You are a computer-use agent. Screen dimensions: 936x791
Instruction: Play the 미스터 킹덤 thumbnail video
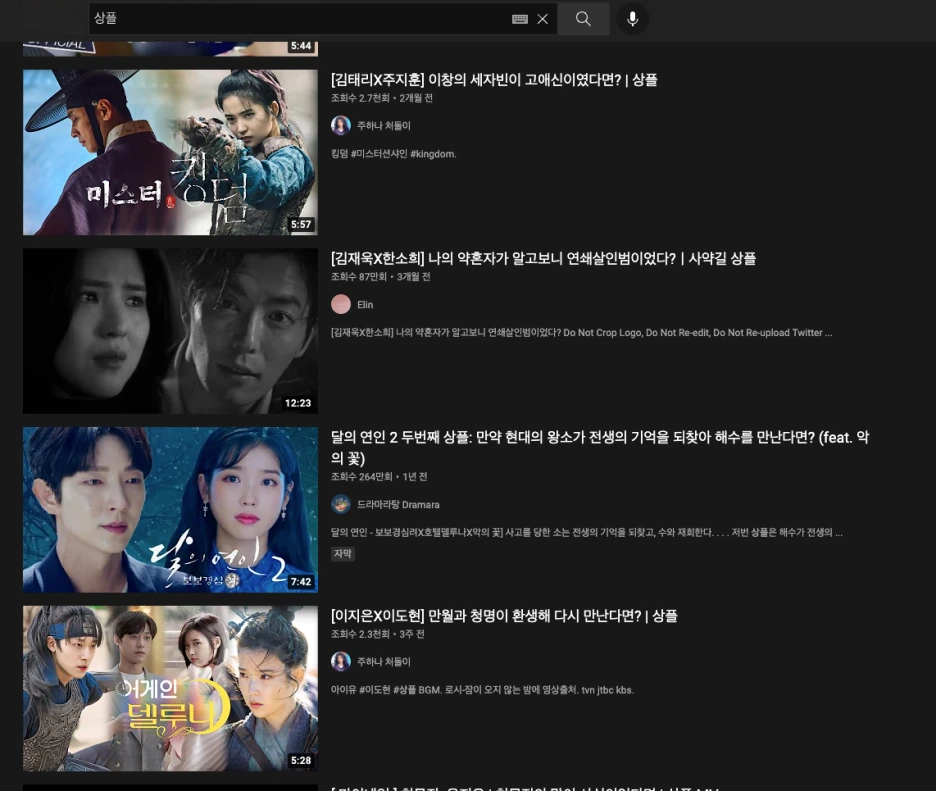pyautogui.click(x=170, y=152)
